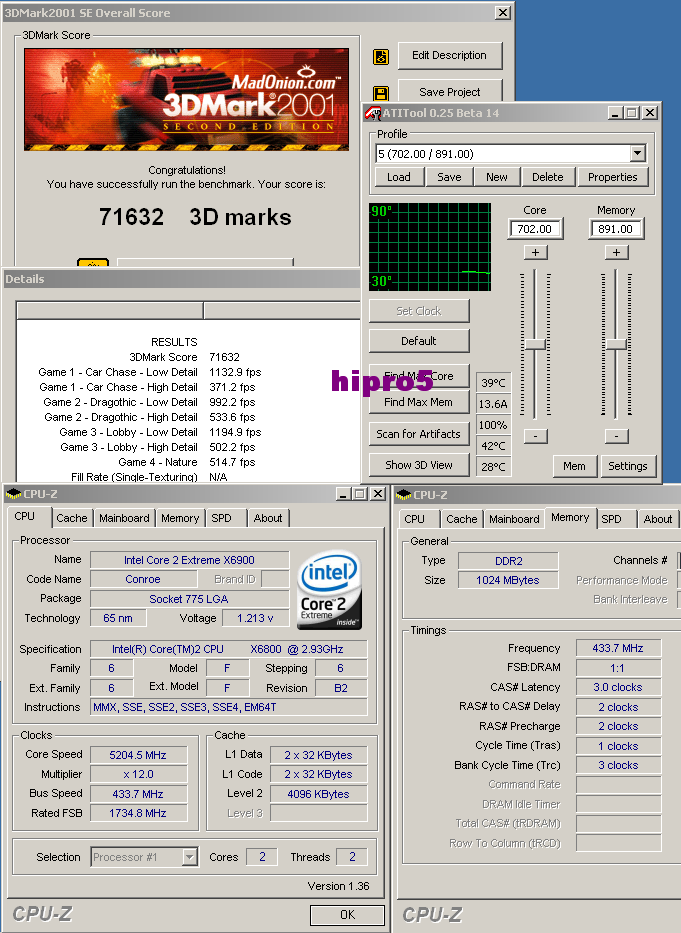681x933 pixels.
Task: Click the memory size 1024 MBytes
Action: point(508,580)
